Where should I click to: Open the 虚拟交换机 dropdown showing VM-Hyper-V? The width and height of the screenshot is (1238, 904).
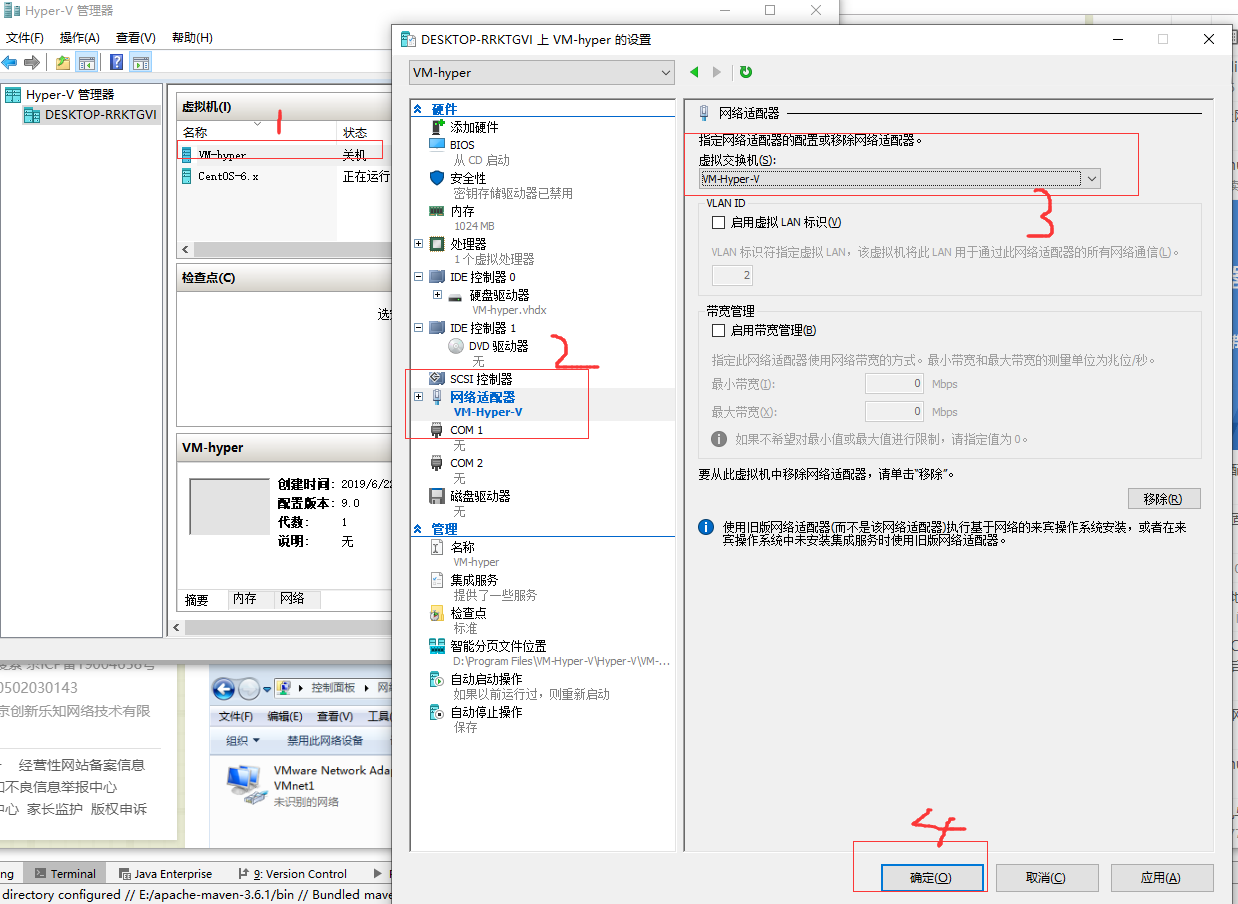[x=899, y=178]
